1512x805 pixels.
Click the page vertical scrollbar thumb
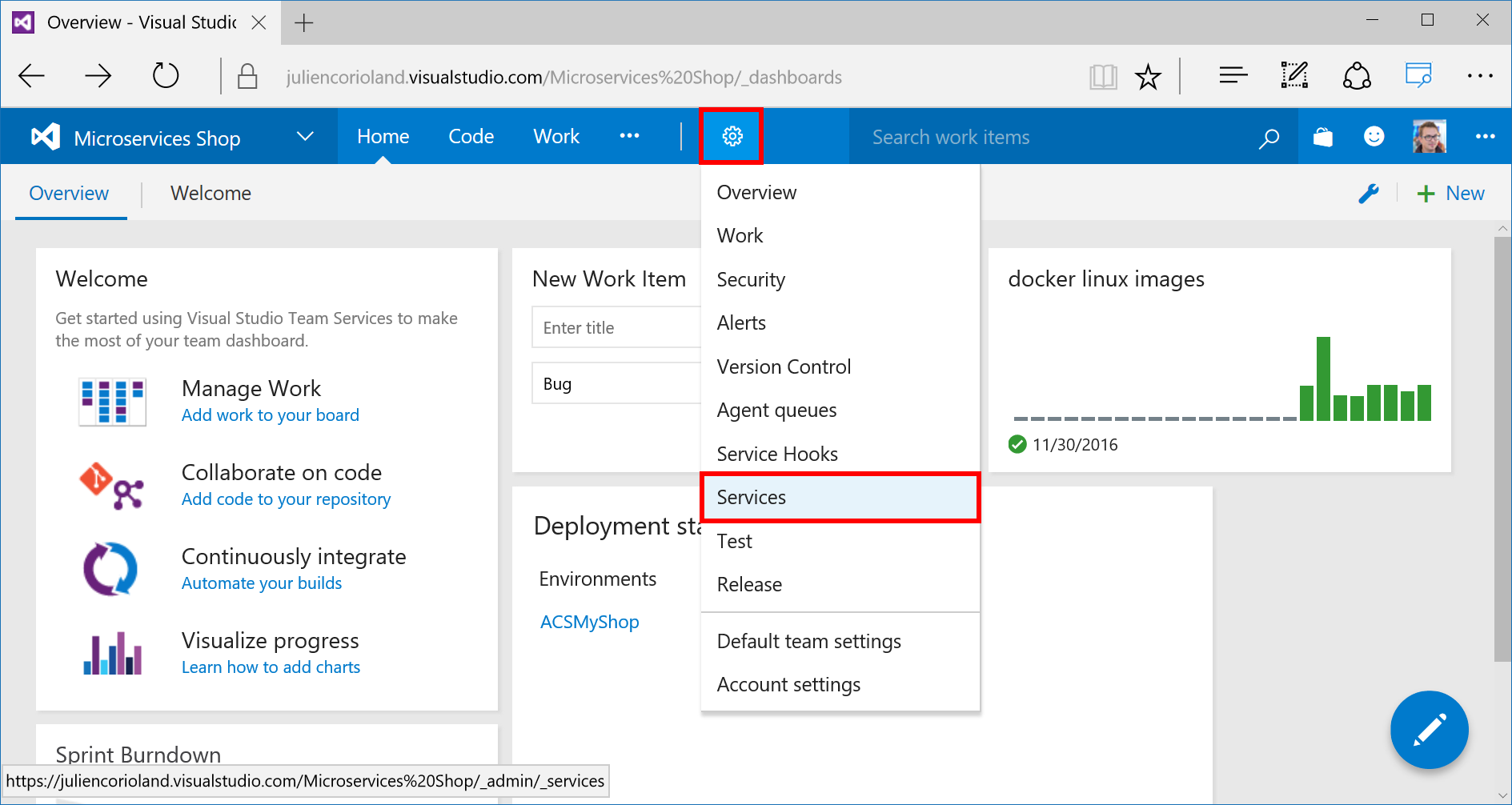1502,449
